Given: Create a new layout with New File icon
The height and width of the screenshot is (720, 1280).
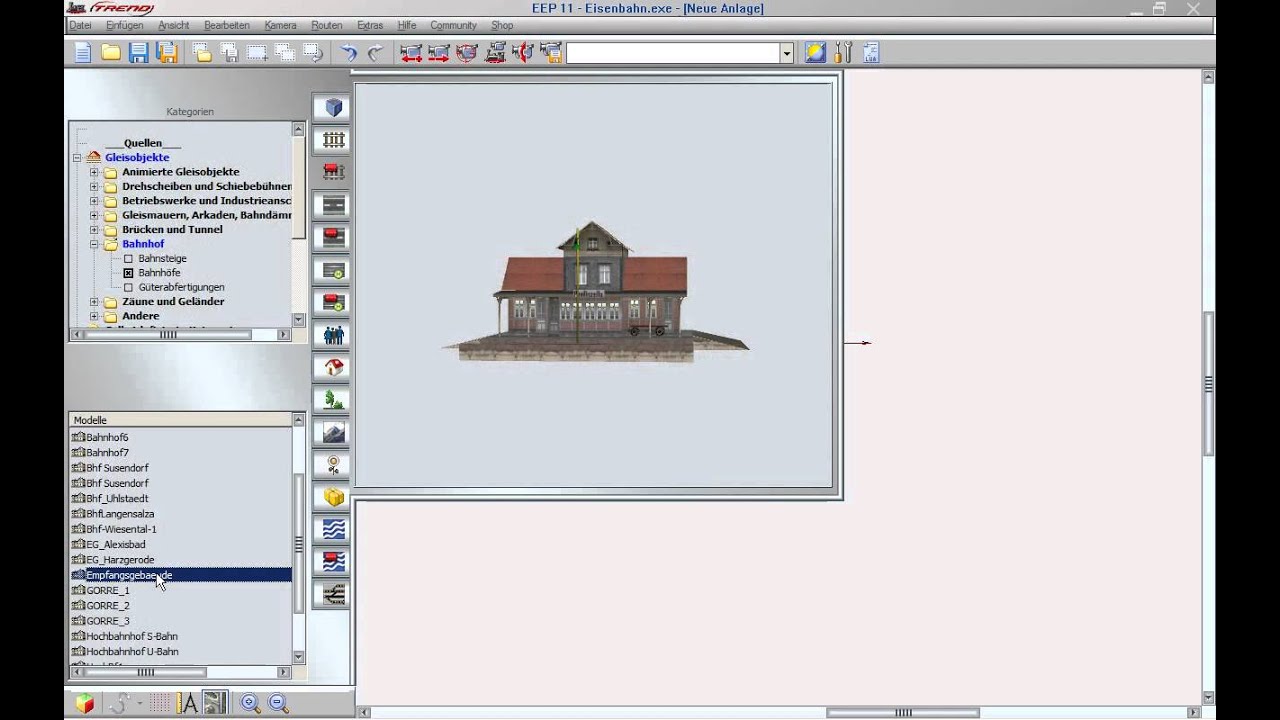Looking at the screenshot, I should coord(82,53).
